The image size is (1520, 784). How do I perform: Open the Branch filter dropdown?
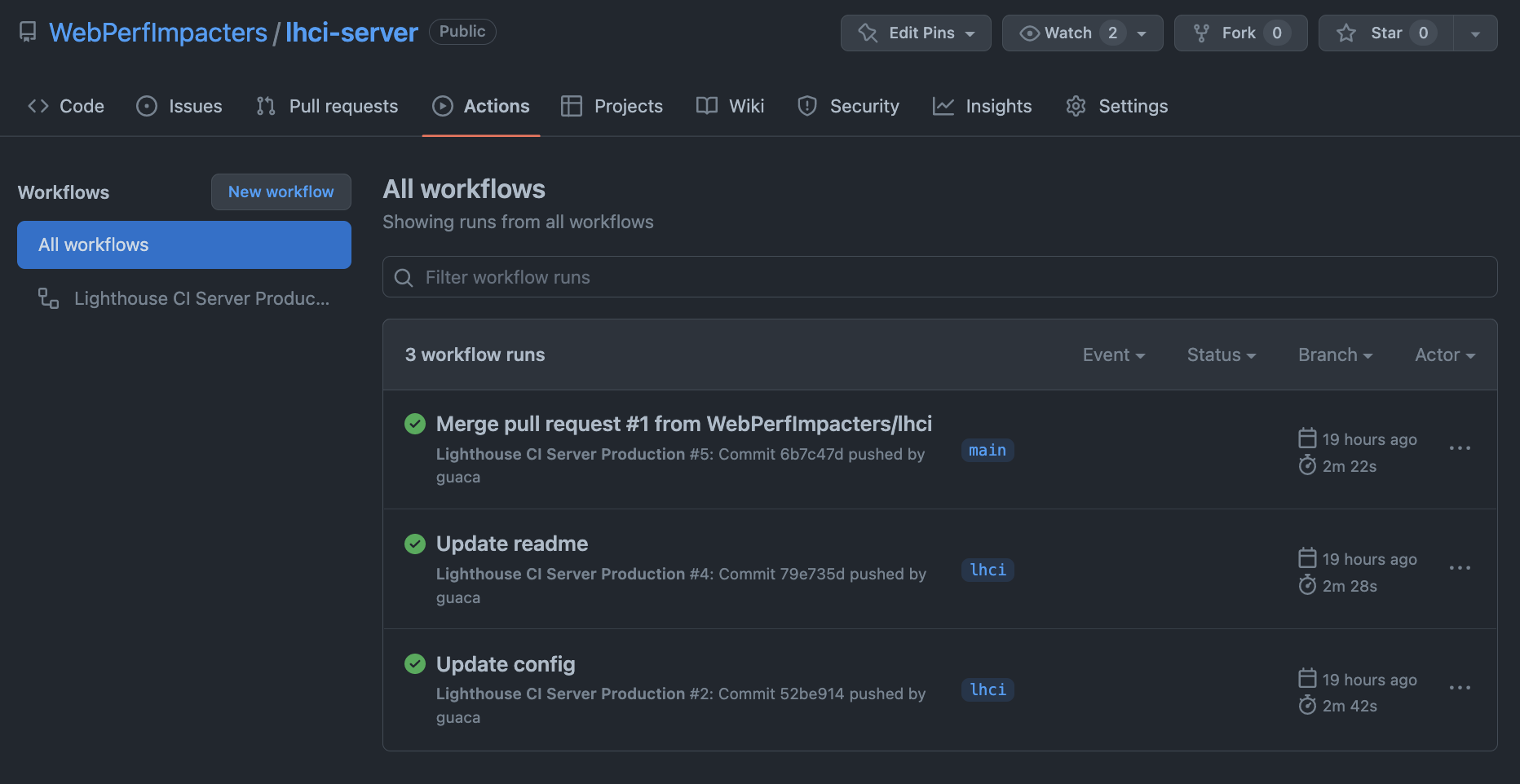[1336, 355]
